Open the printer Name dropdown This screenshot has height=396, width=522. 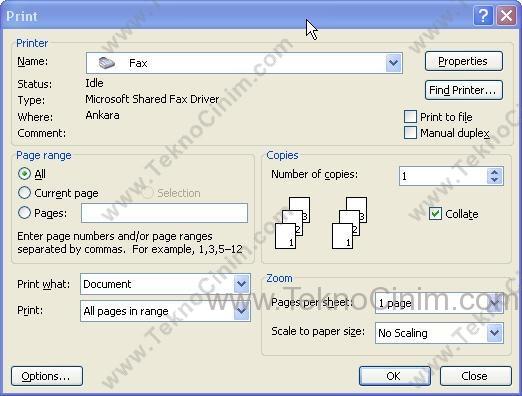point(394,63)
